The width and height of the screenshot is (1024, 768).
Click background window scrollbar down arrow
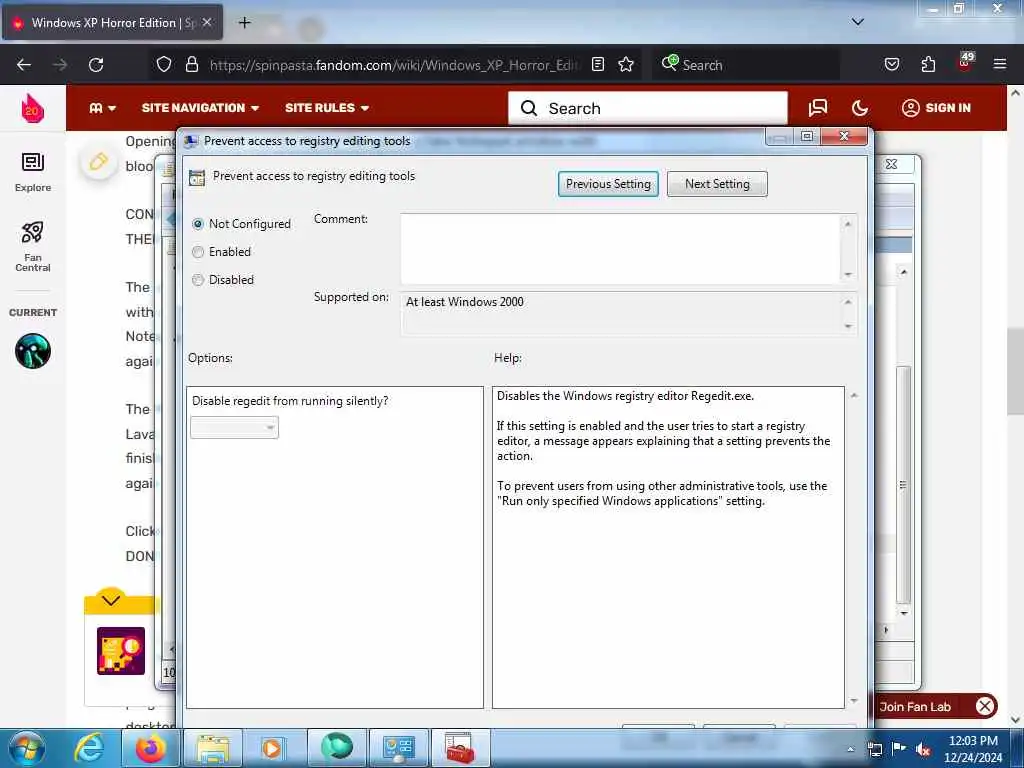click(x=904, y=613)
